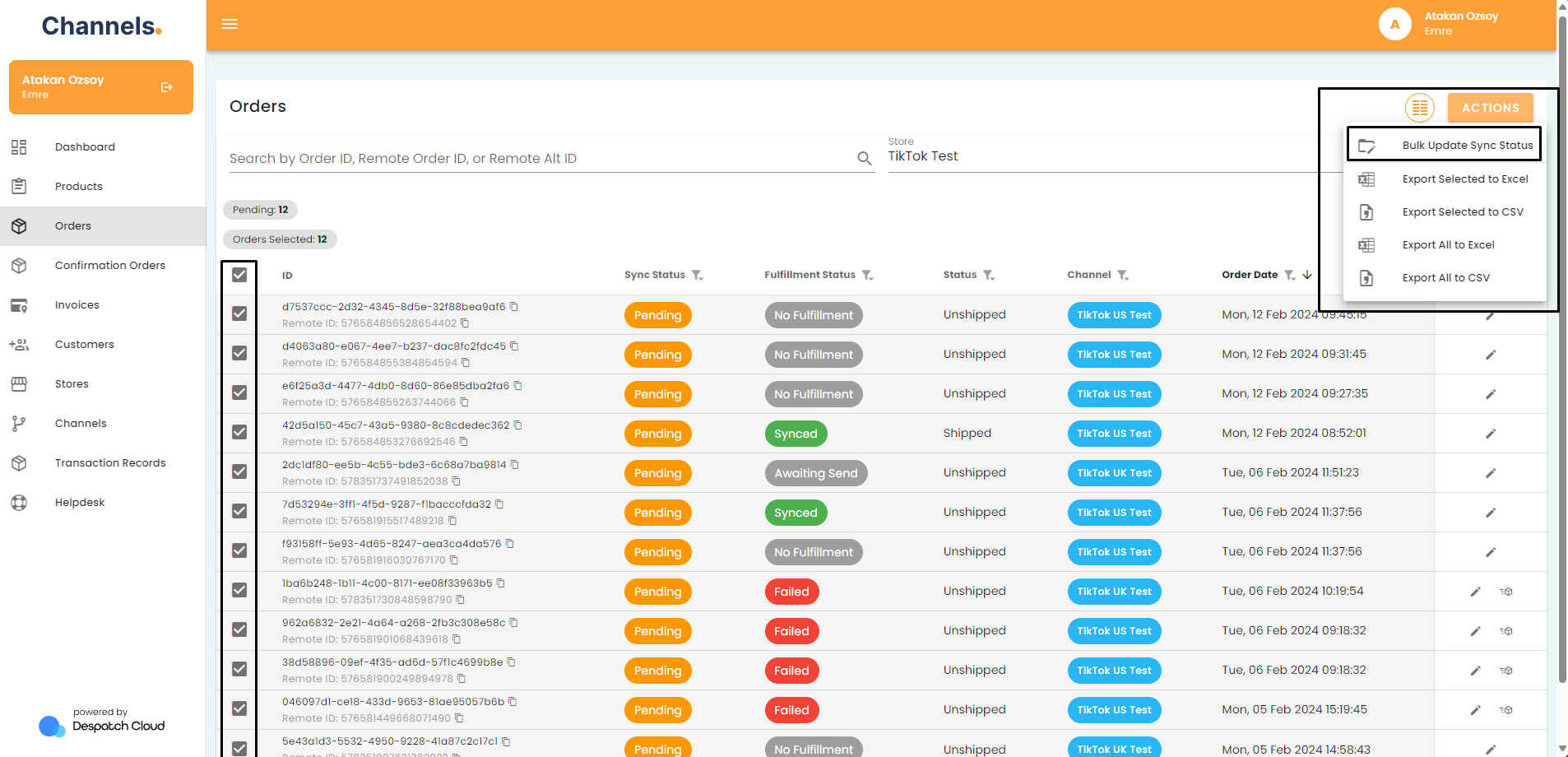
Task: Click the search magnifier icon
Action: pos(865,158)
